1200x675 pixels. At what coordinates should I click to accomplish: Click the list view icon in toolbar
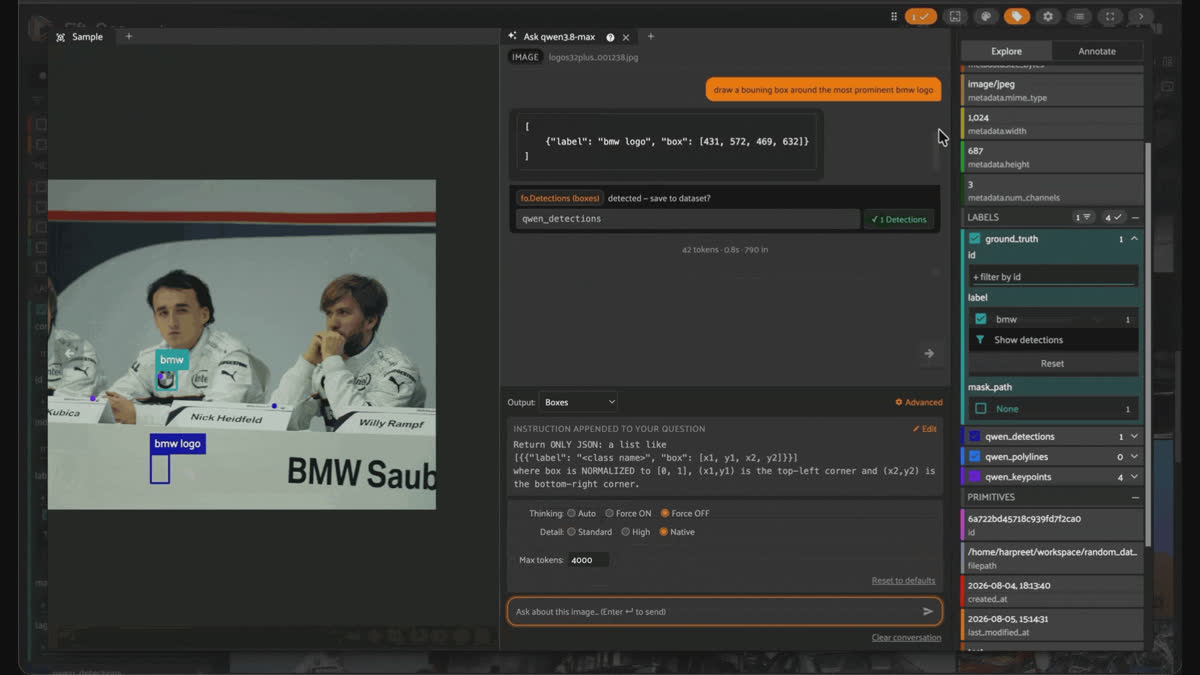1079,16
